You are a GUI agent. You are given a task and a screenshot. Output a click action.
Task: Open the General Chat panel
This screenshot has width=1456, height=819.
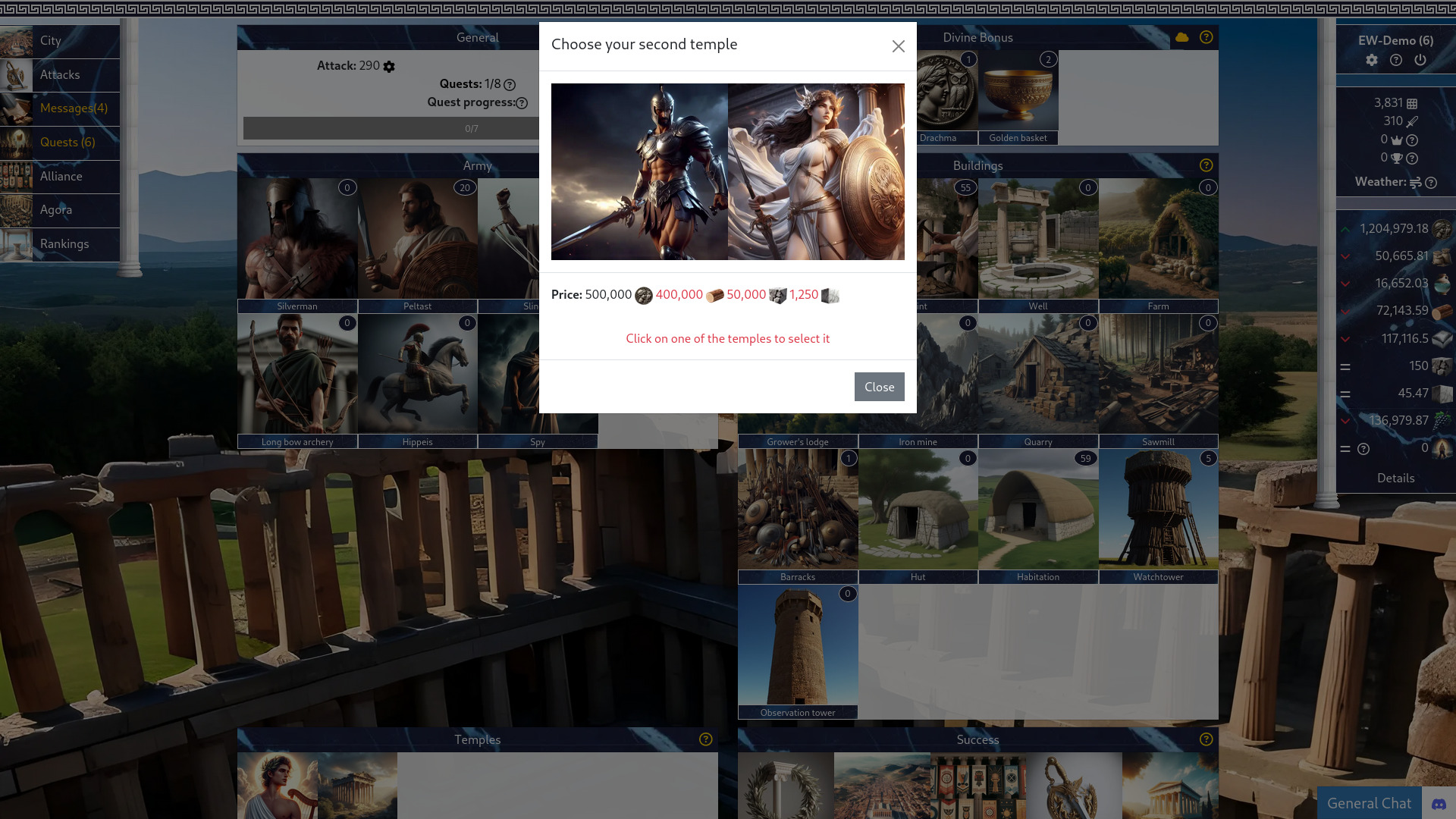click(1369, 803)
